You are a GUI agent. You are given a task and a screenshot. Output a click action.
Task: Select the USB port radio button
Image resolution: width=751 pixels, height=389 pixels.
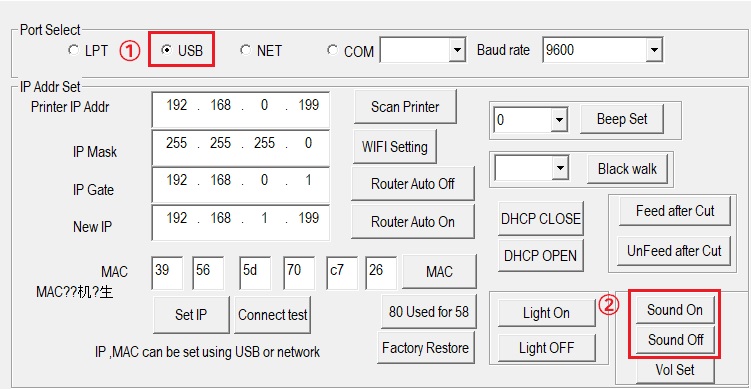[167, 50]
